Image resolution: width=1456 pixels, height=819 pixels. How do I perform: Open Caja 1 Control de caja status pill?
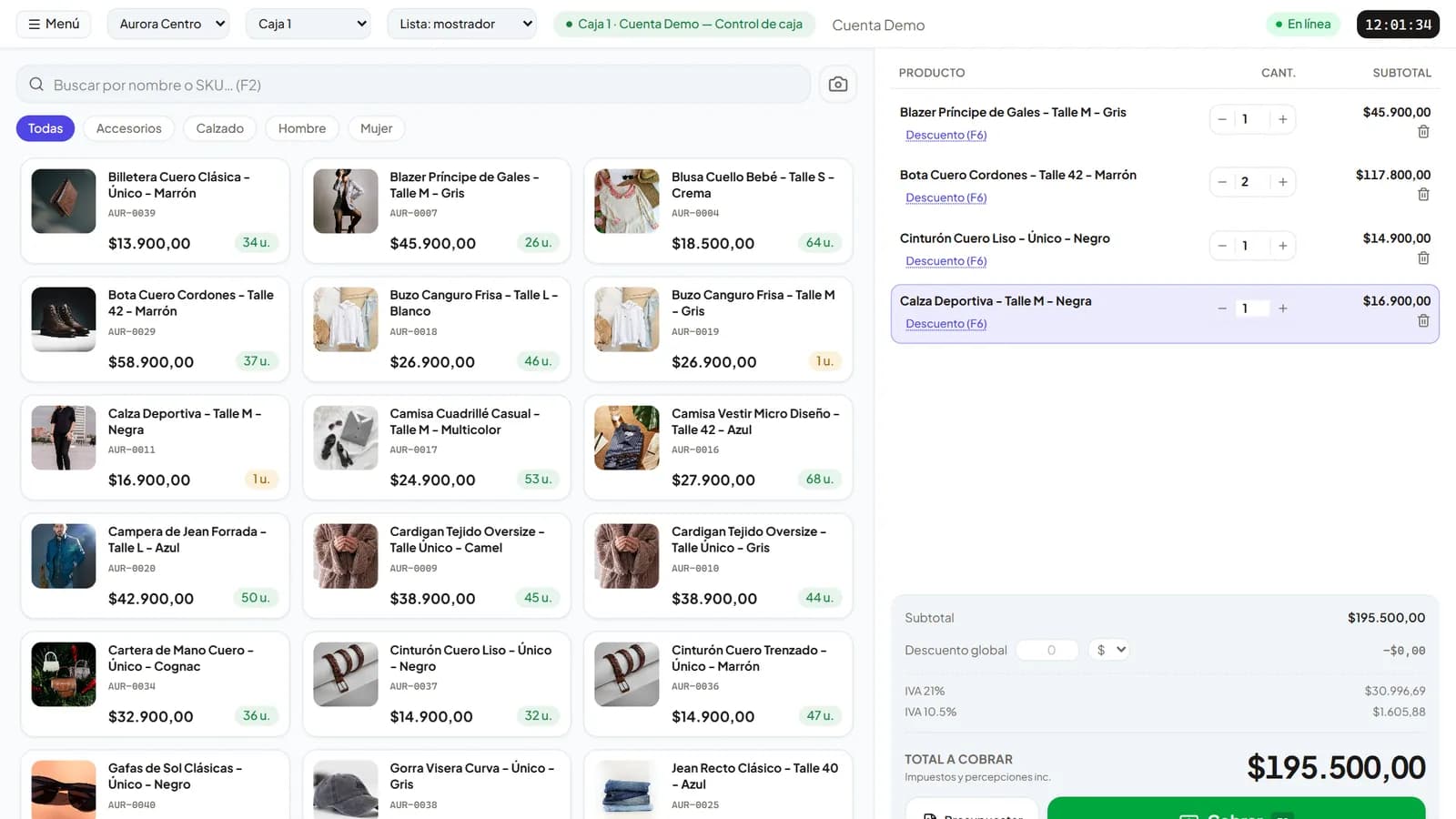(x=684, y=24)
